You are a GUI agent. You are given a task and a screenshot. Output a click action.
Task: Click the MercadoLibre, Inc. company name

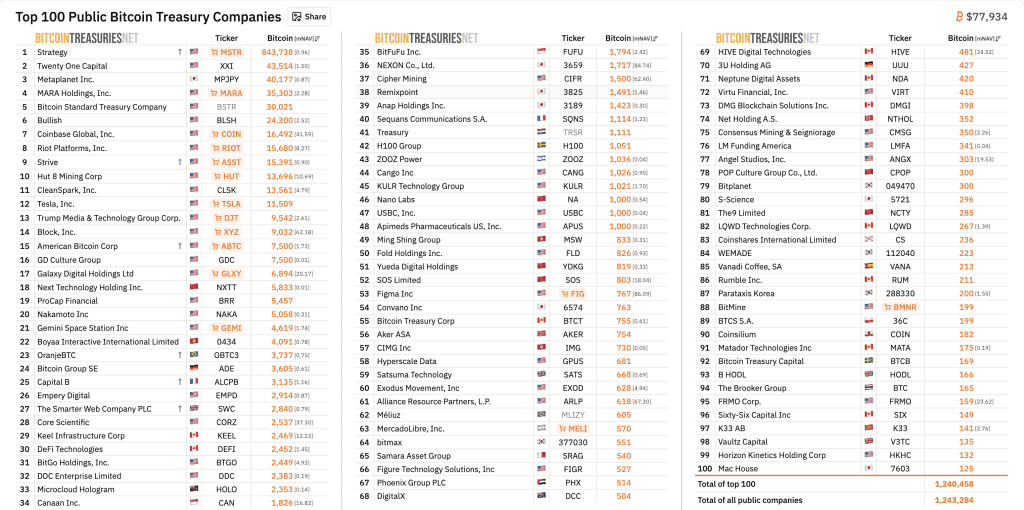click(x=410, y=428)
